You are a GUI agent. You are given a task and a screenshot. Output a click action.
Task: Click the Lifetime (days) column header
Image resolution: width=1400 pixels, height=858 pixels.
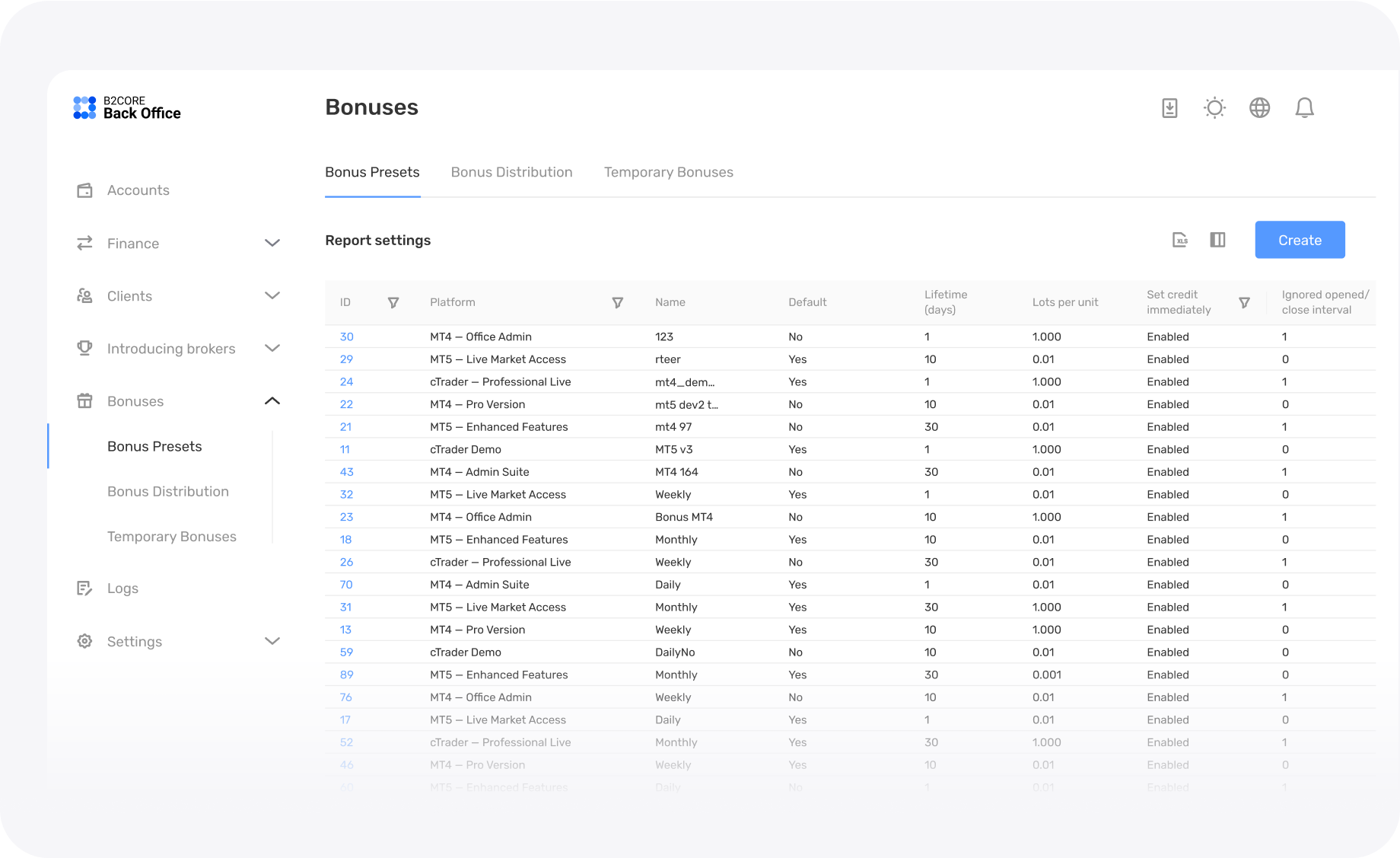click(946, 302)
